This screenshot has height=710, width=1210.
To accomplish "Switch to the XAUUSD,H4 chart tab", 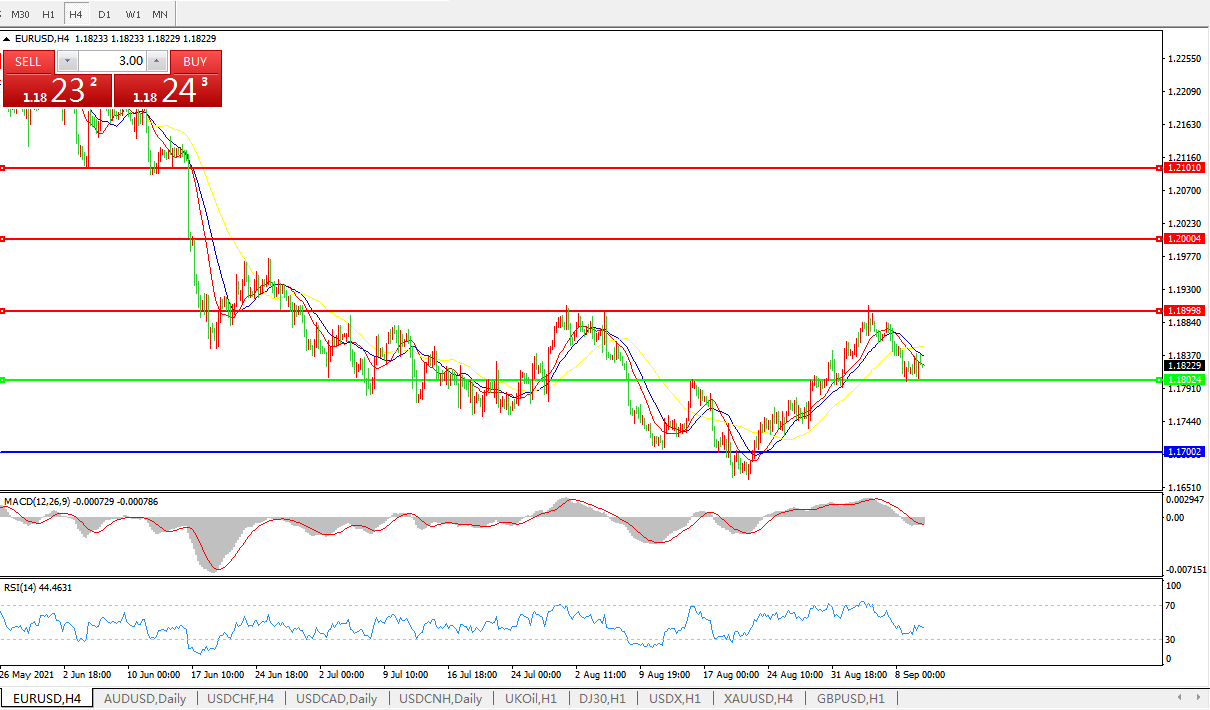I will pos(758,699).
